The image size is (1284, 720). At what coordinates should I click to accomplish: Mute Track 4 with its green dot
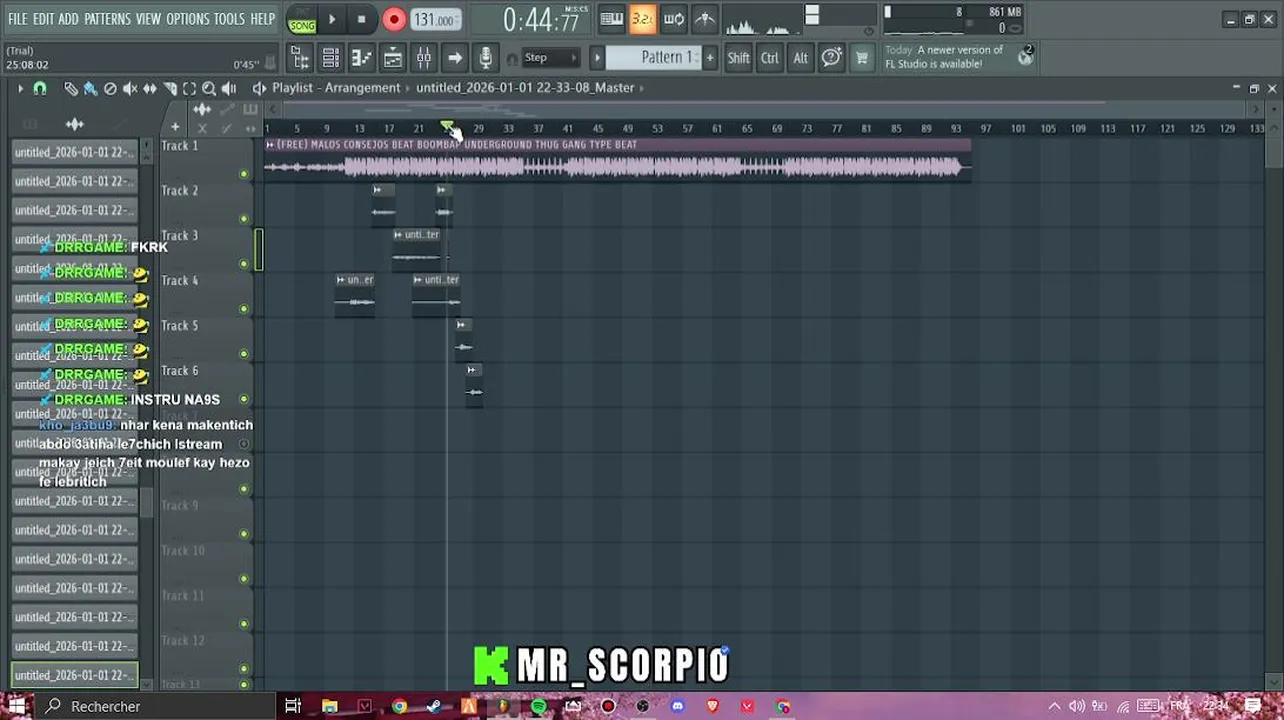244,309
